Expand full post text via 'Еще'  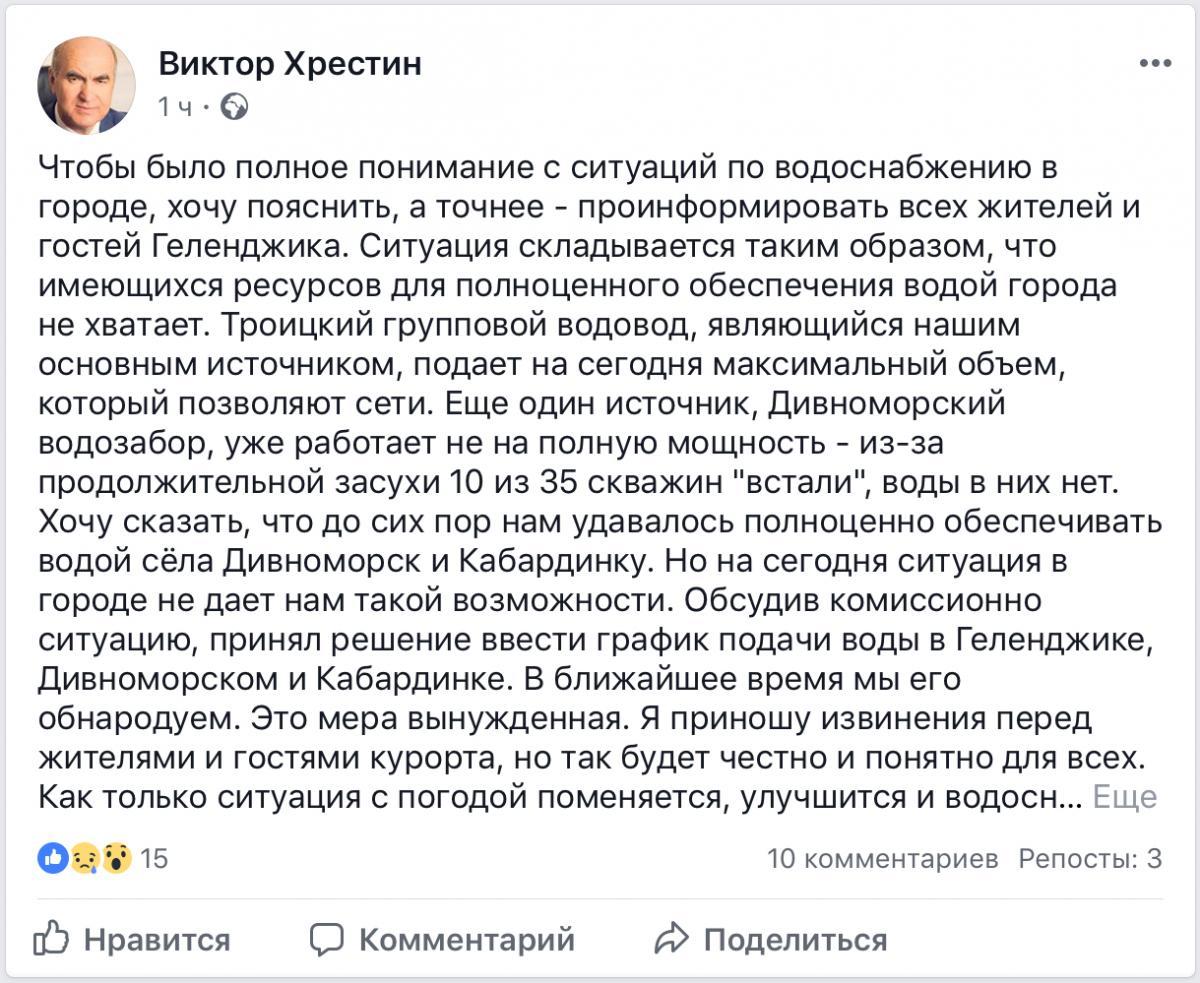coord(1125,797)
